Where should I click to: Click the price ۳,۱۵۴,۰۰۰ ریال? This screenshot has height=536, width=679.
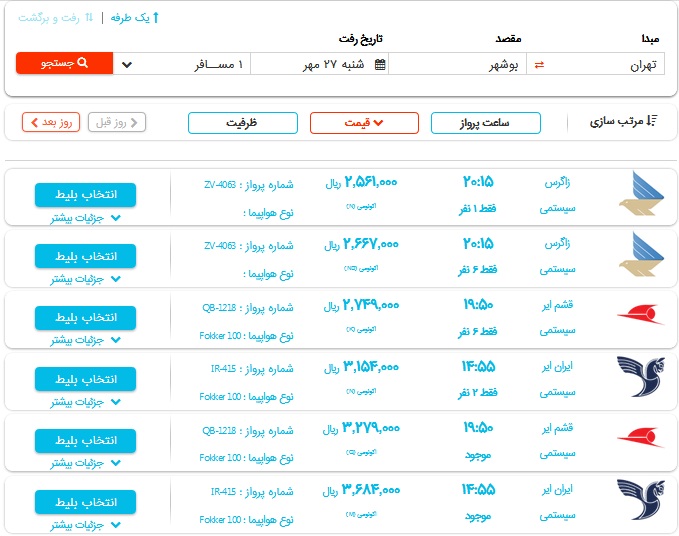361,368
